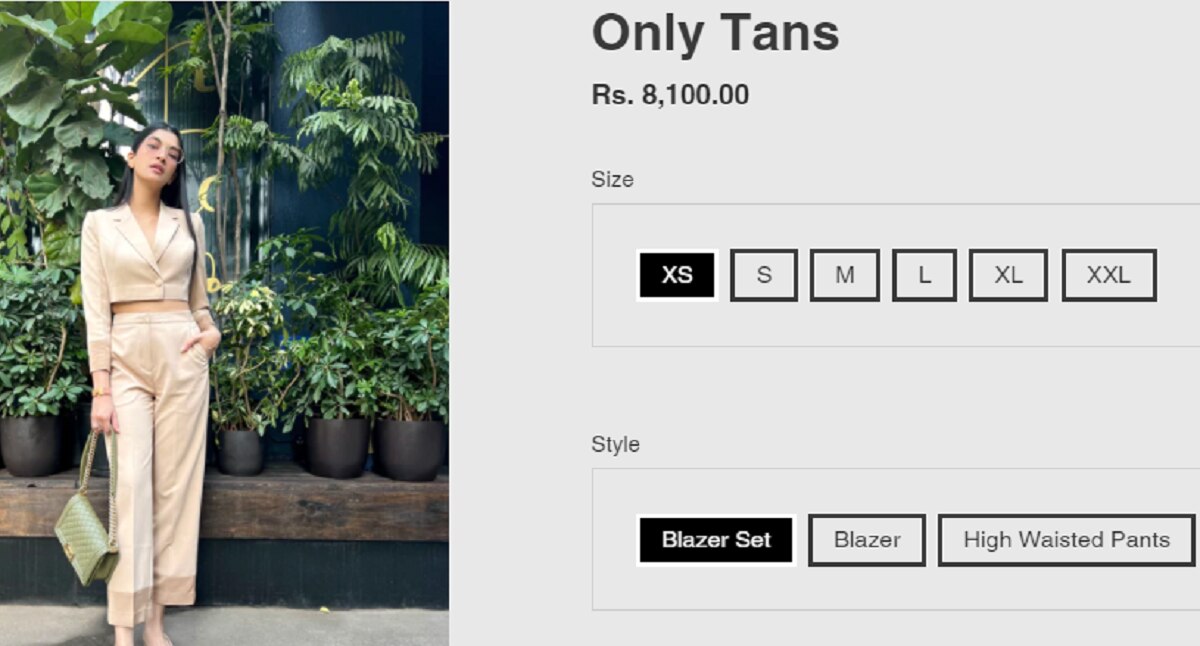Image resolution: width=1200 pixels, height=646 pixels.
Task: Click the Style label heading
Action: pyautogui.click(x=615, y=444)
